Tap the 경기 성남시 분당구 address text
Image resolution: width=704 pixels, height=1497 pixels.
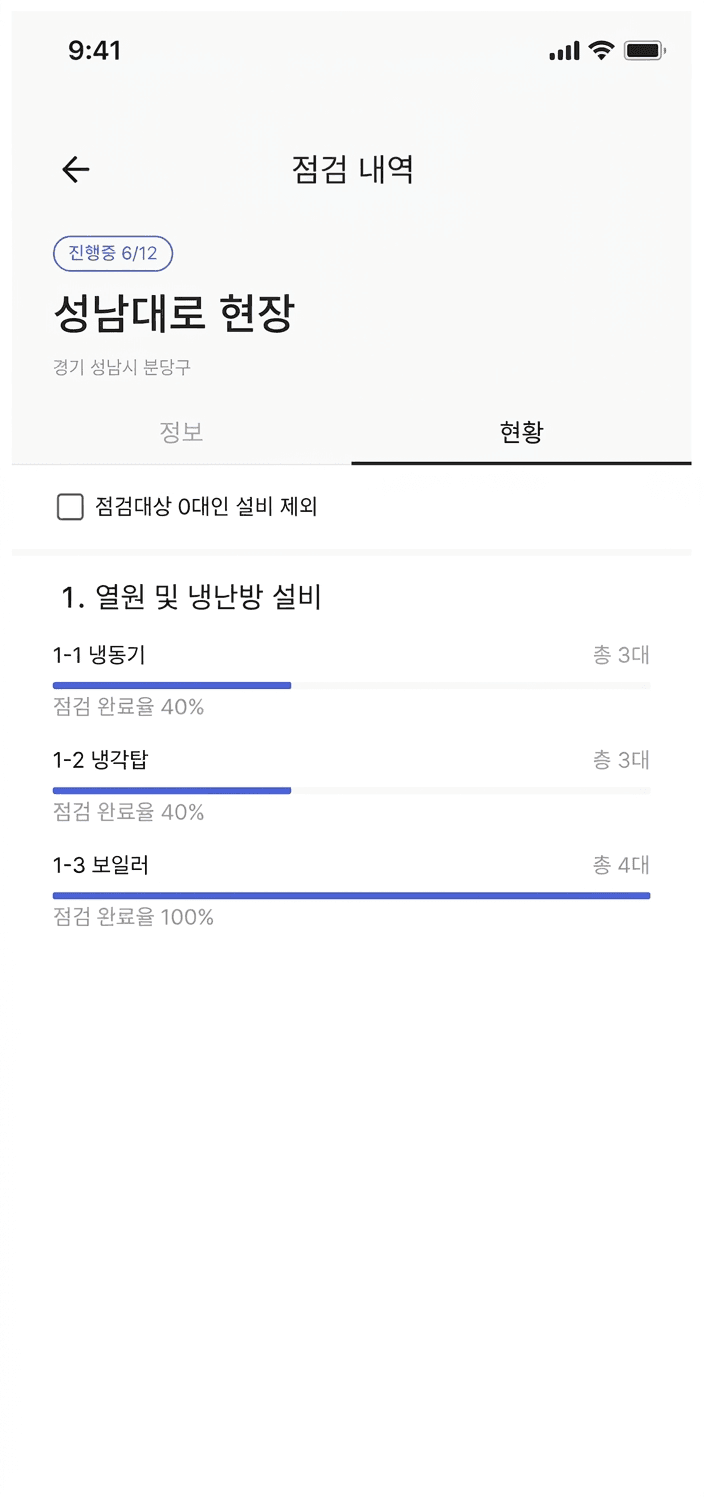point(122,368)
